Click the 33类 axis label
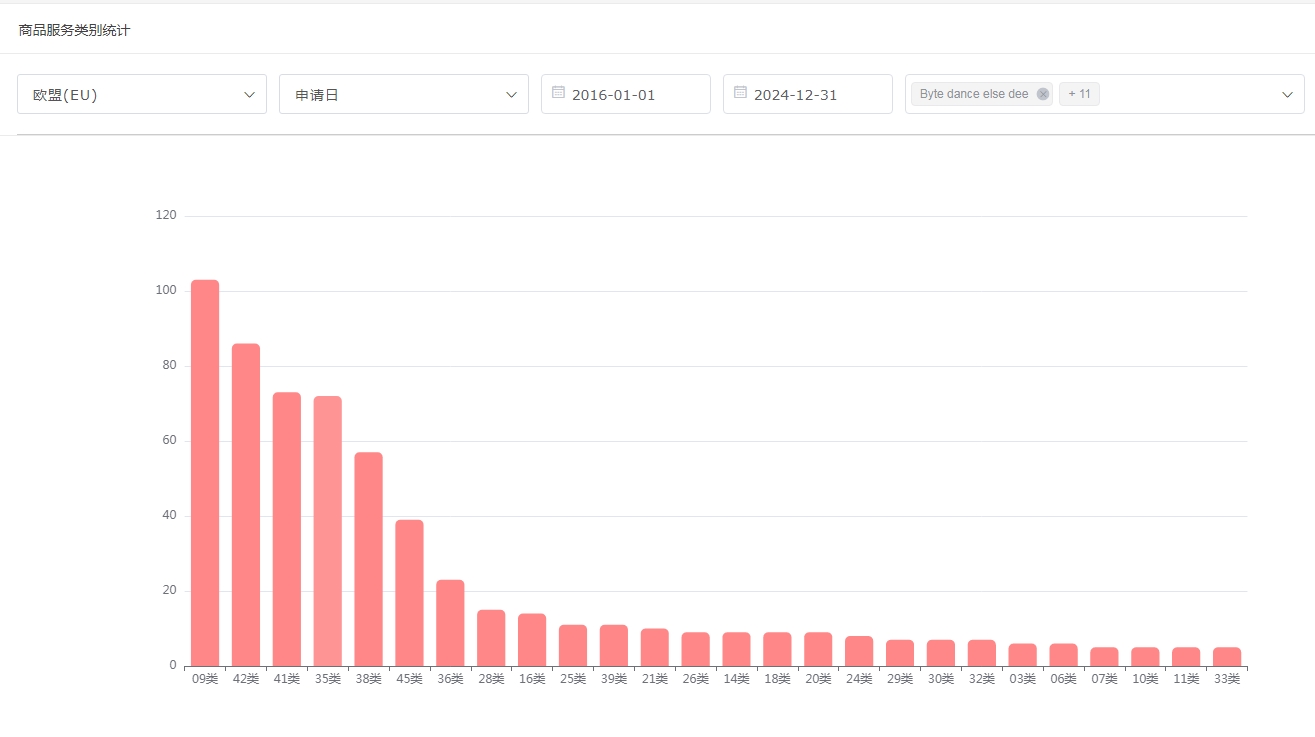This screenshot has height=737, width=1315. pos(1226,679)
